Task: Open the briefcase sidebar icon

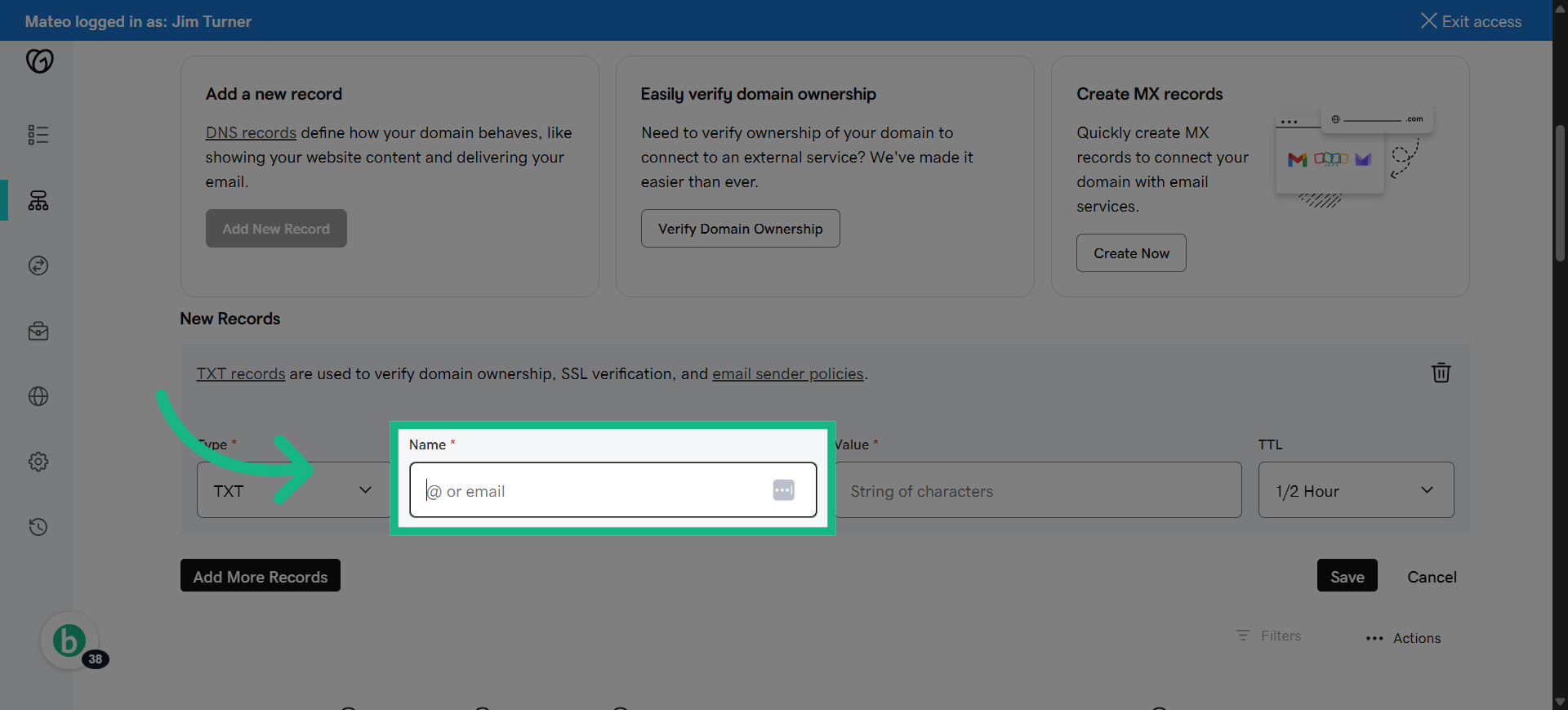Action: pos(38,331)
